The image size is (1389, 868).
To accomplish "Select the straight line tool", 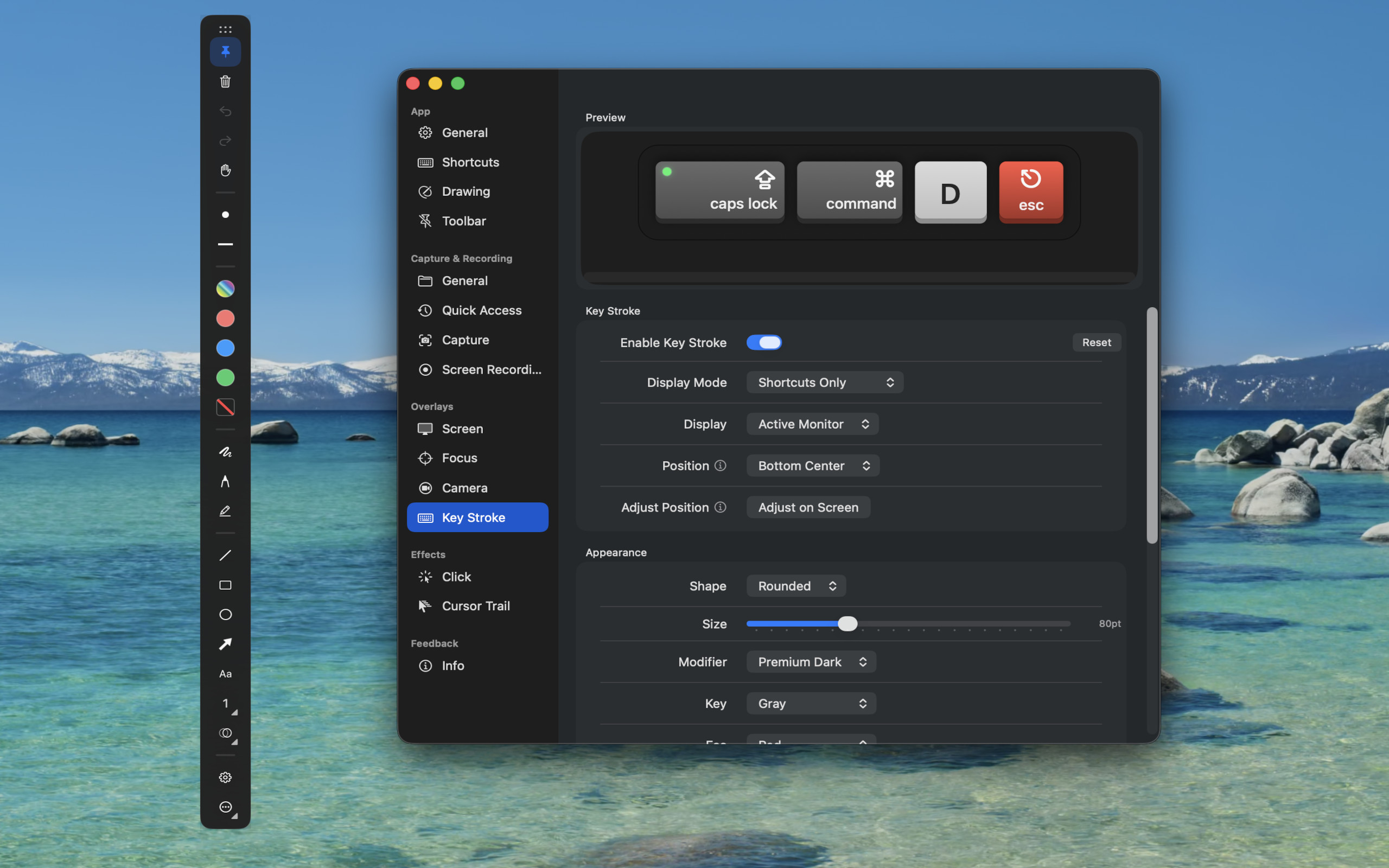I will [x=225, y=556].
